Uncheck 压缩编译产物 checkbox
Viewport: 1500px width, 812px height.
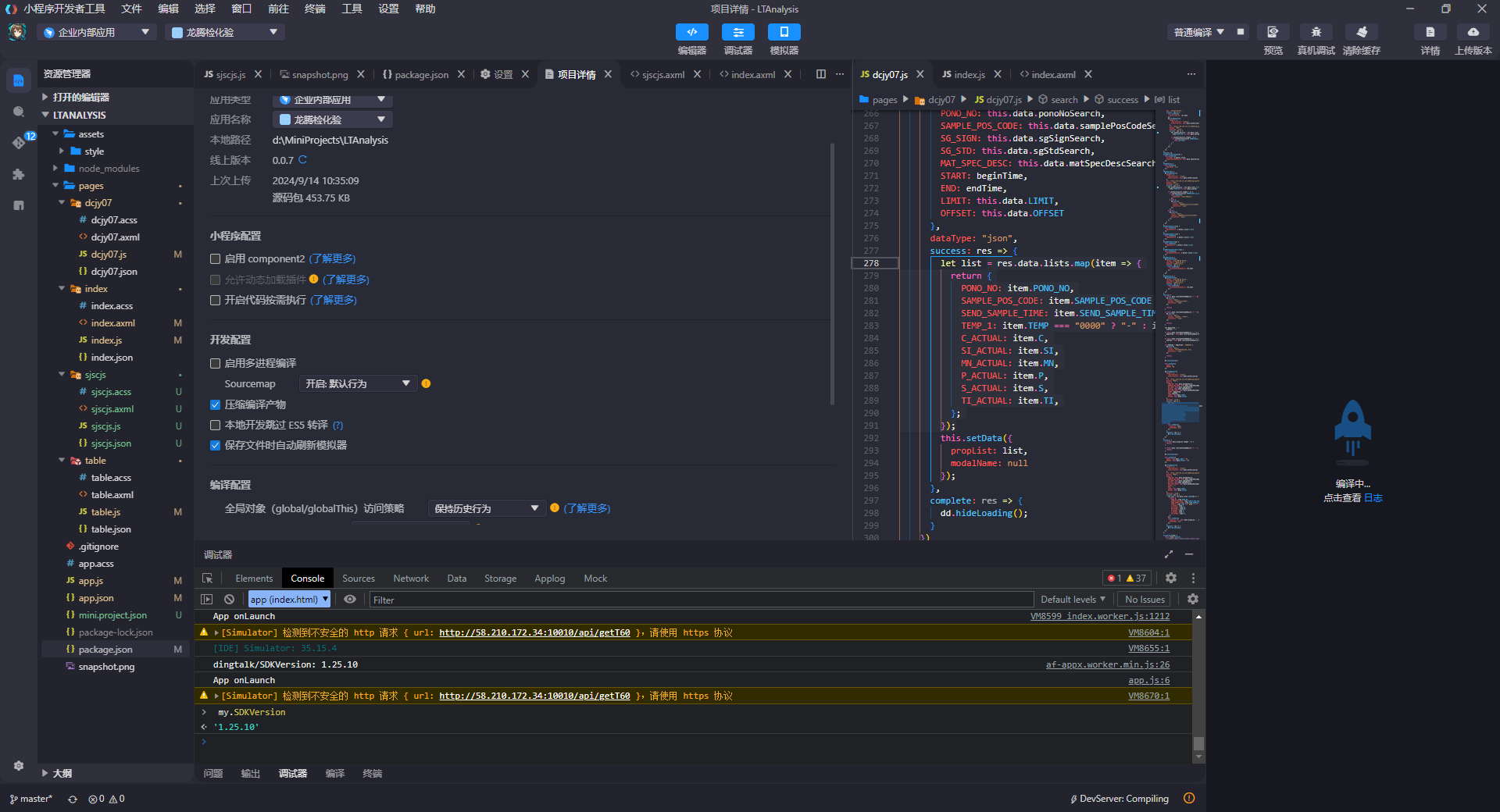click(x=215, y=405)
